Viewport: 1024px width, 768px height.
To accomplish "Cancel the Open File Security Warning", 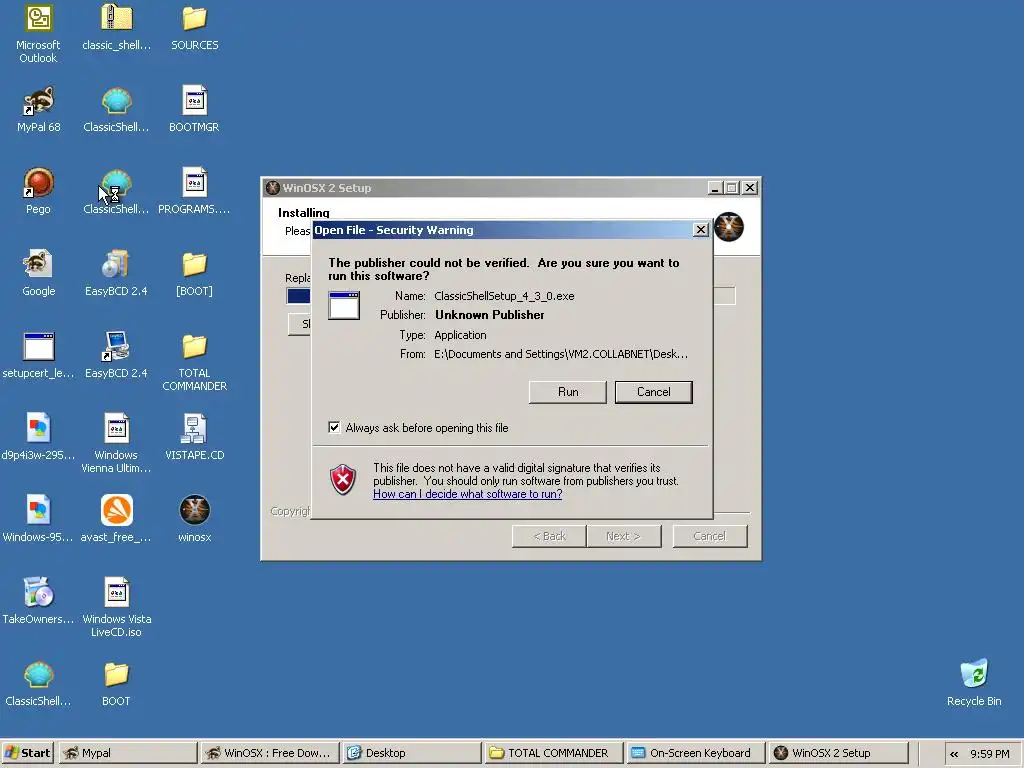I will coord(654,392).
